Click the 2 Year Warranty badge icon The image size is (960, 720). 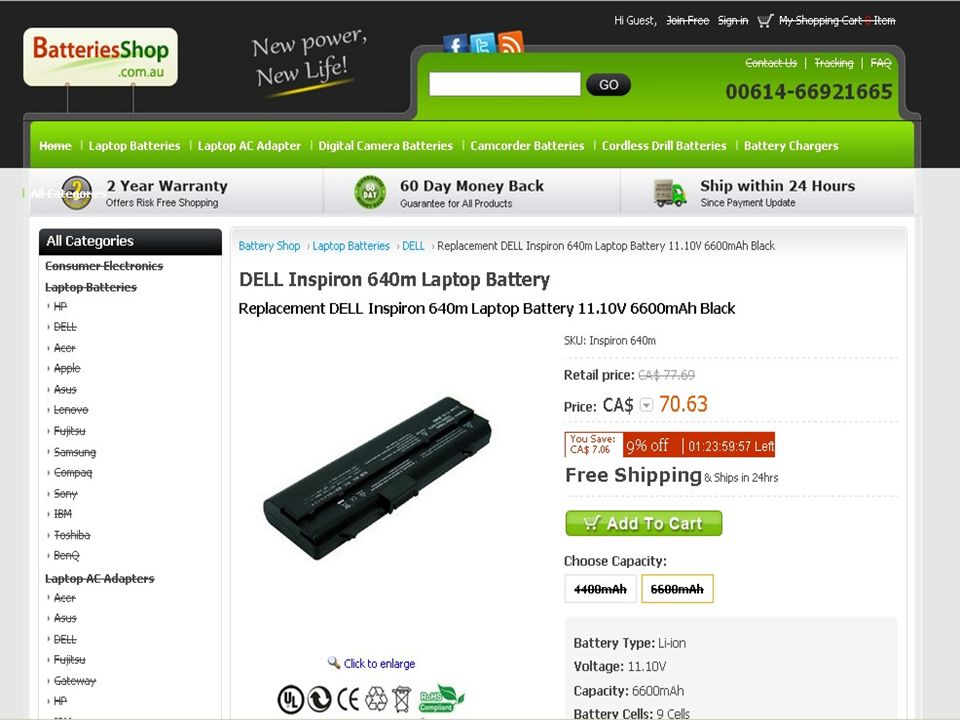click(x=77, y=193)
